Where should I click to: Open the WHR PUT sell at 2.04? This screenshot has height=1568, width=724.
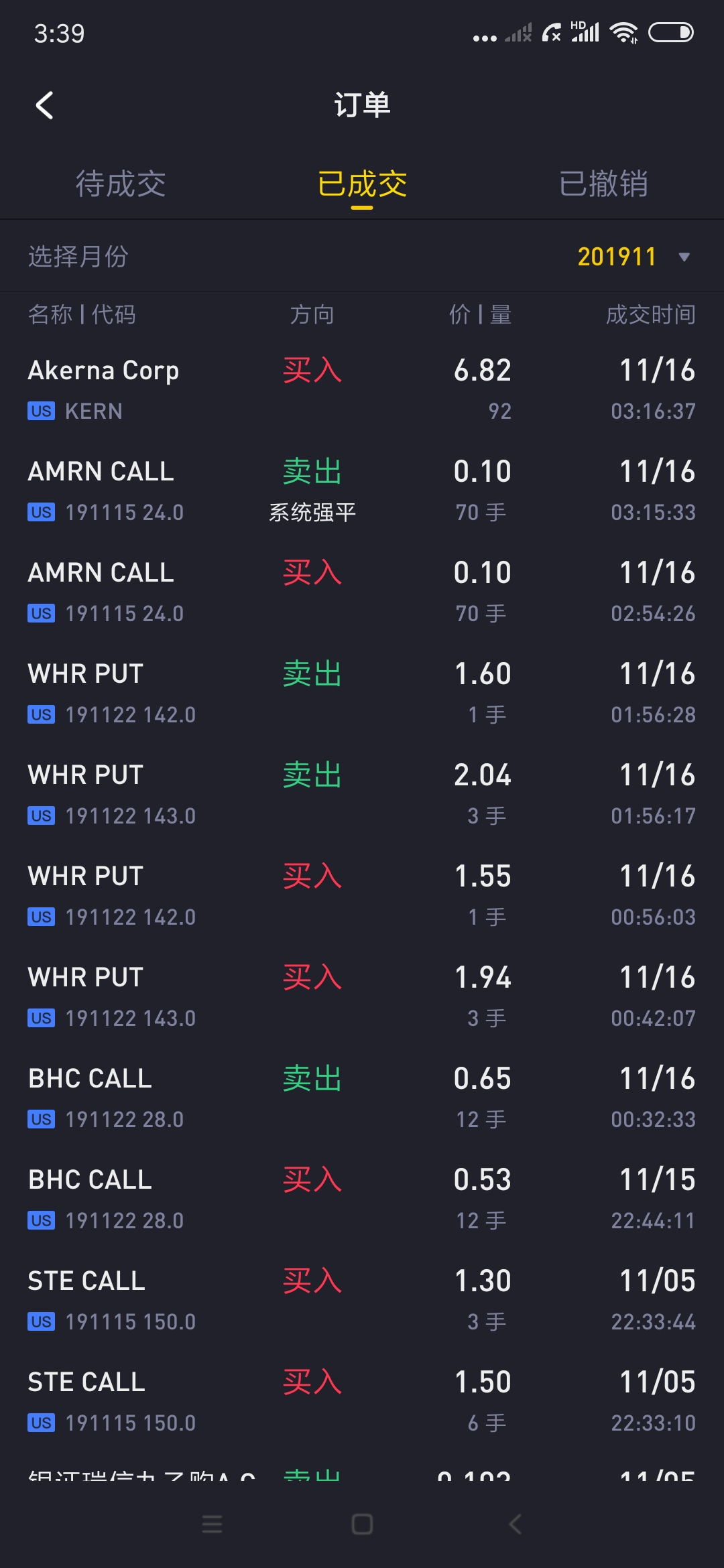[x=362, y=795]
